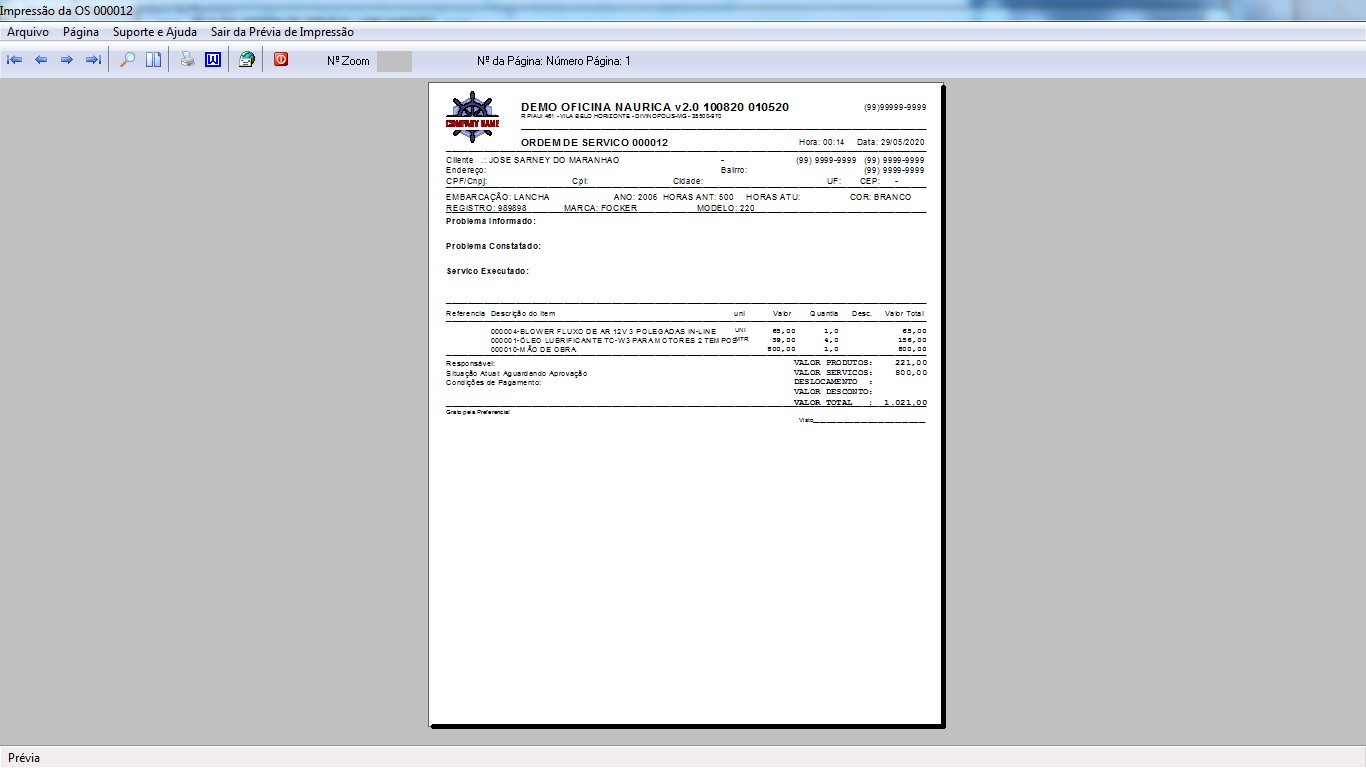Viewport: 1366px width, 768px height.
Task: Click item '000010-MÃO DE OBRA'
Action: click(x=535, y=349)
